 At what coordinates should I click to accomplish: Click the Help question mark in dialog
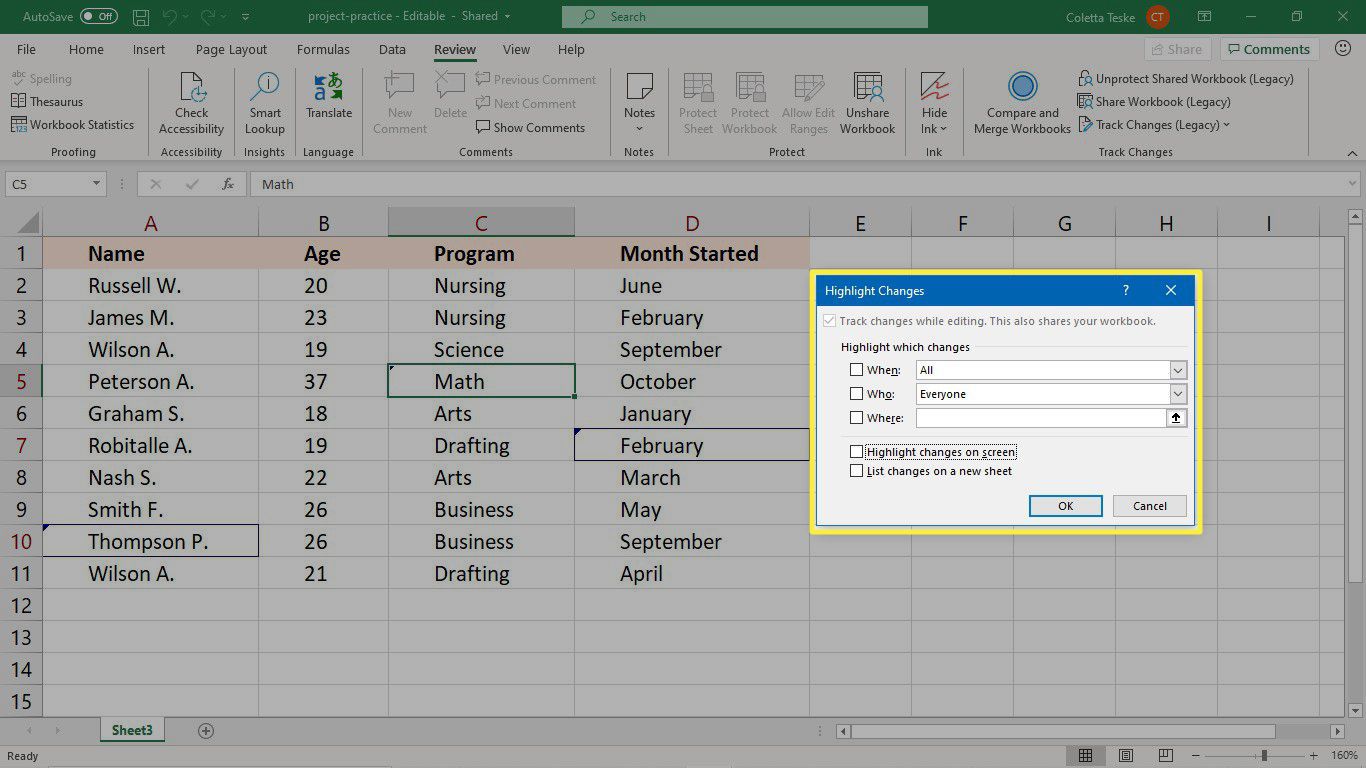(x=1126, y=291)
